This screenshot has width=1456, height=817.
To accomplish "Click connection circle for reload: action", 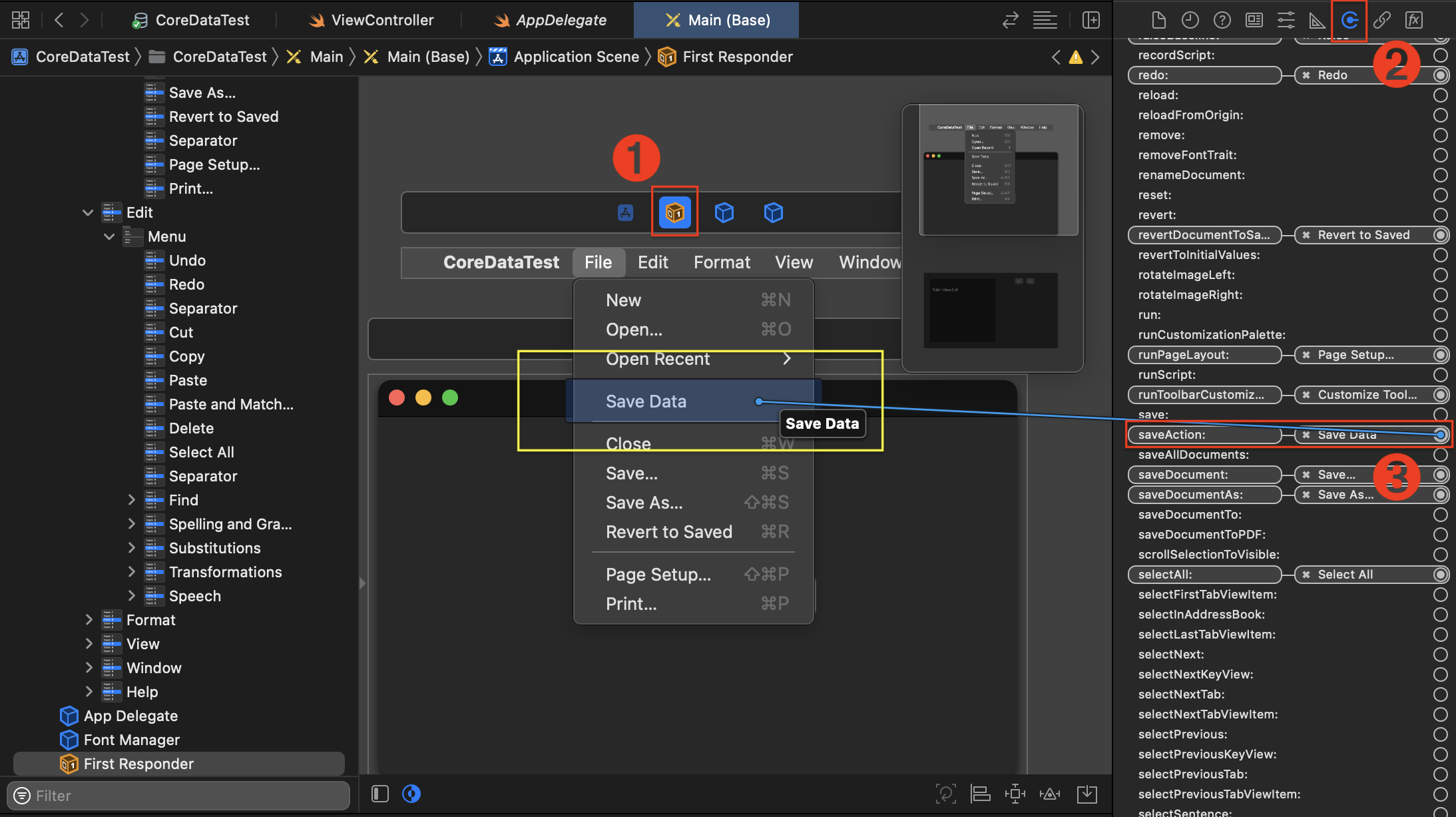I will click(x=1440, y=95).
